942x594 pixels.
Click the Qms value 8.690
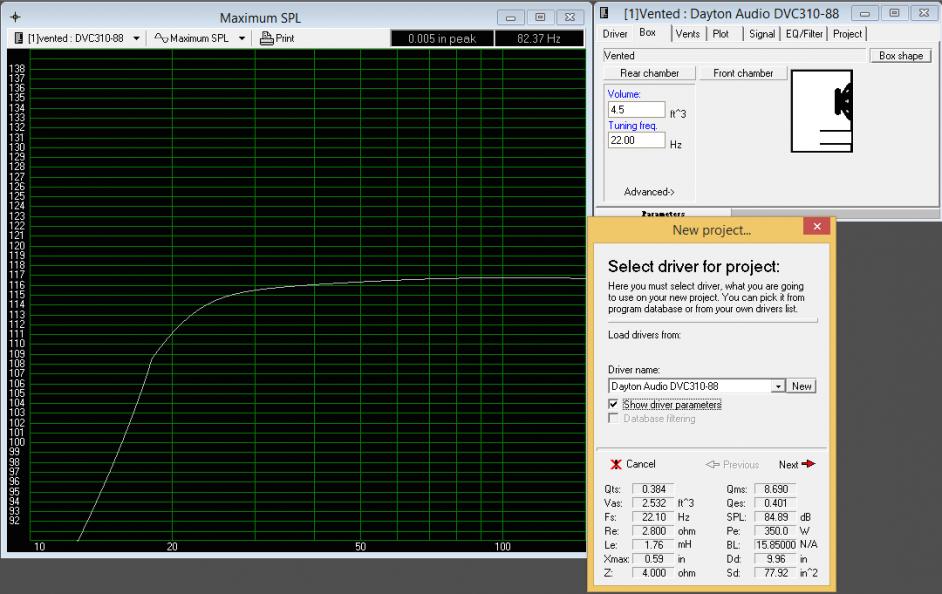(x=776, y=489)
